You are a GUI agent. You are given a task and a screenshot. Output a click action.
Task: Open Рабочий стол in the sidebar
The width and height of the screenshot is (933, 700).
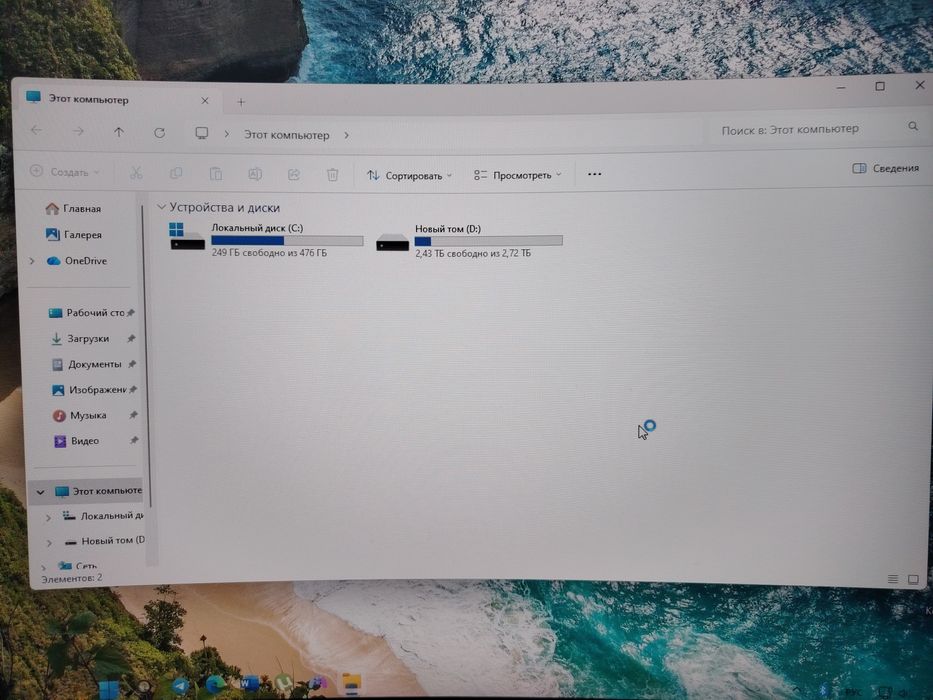click(87, 312)
